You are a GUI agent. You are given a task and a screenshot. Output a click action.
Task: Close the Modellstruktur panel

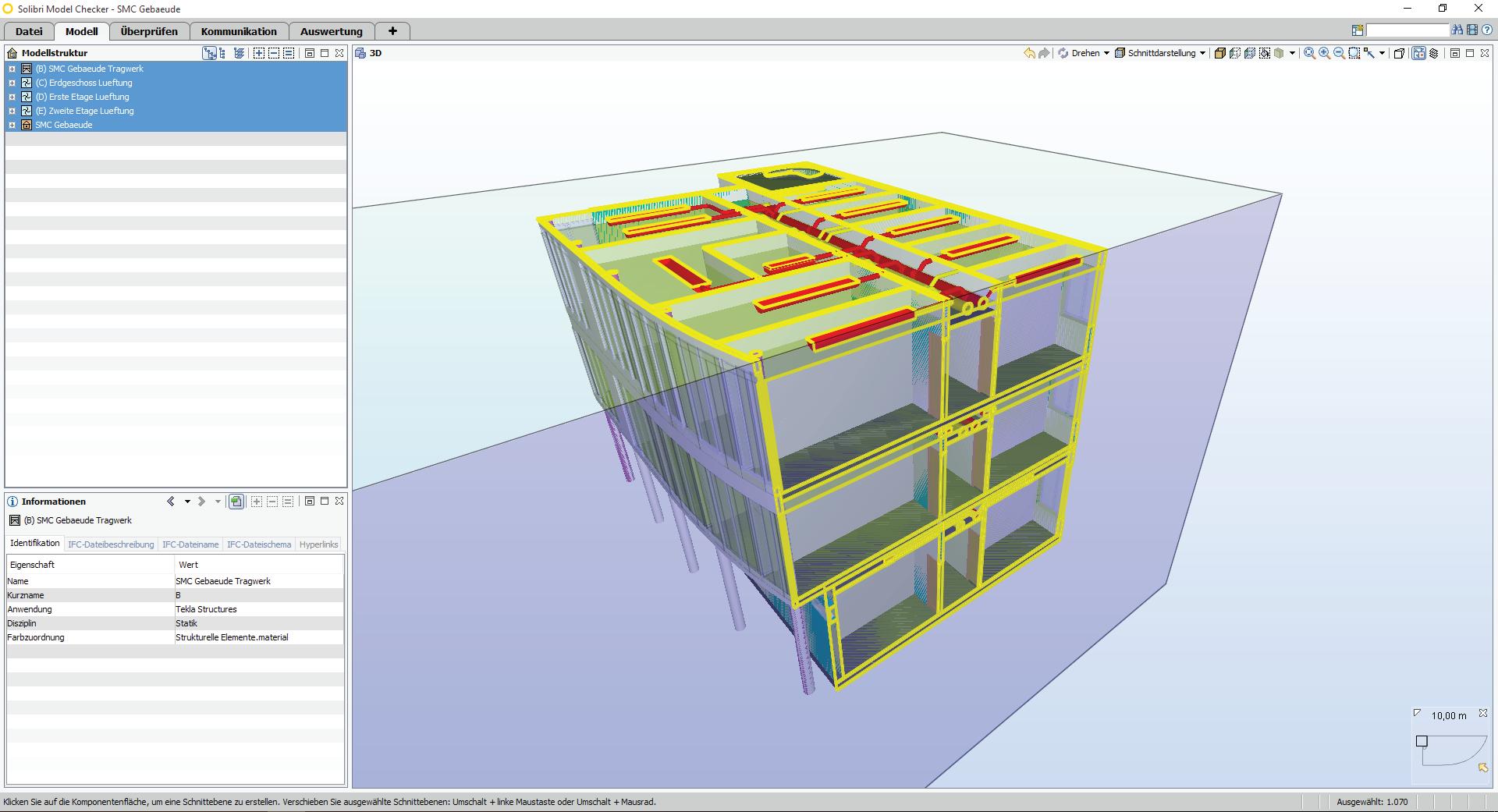[x=339, y=53]
